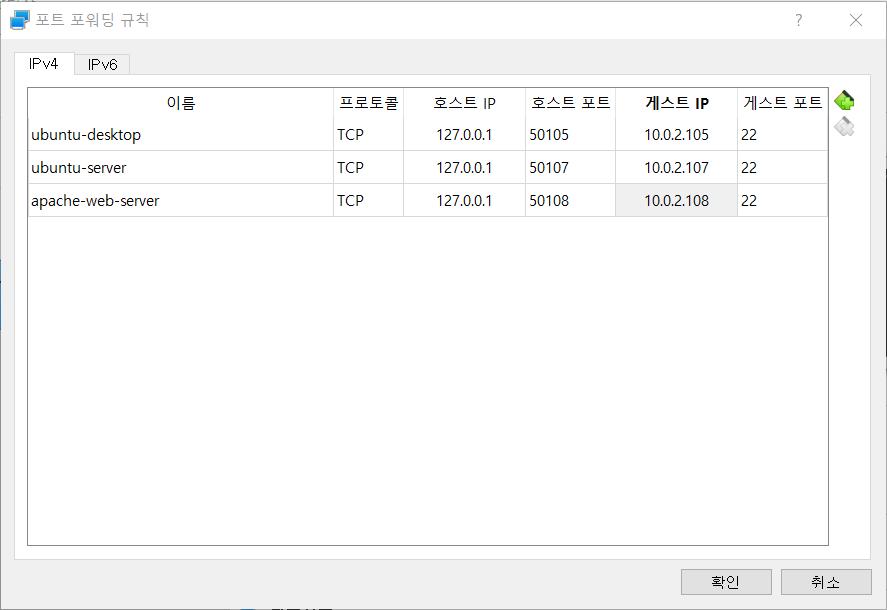Select guest IP 10.0.2.105
The width and height of the screenshot is (887, 610).
(x=676, y=135)
